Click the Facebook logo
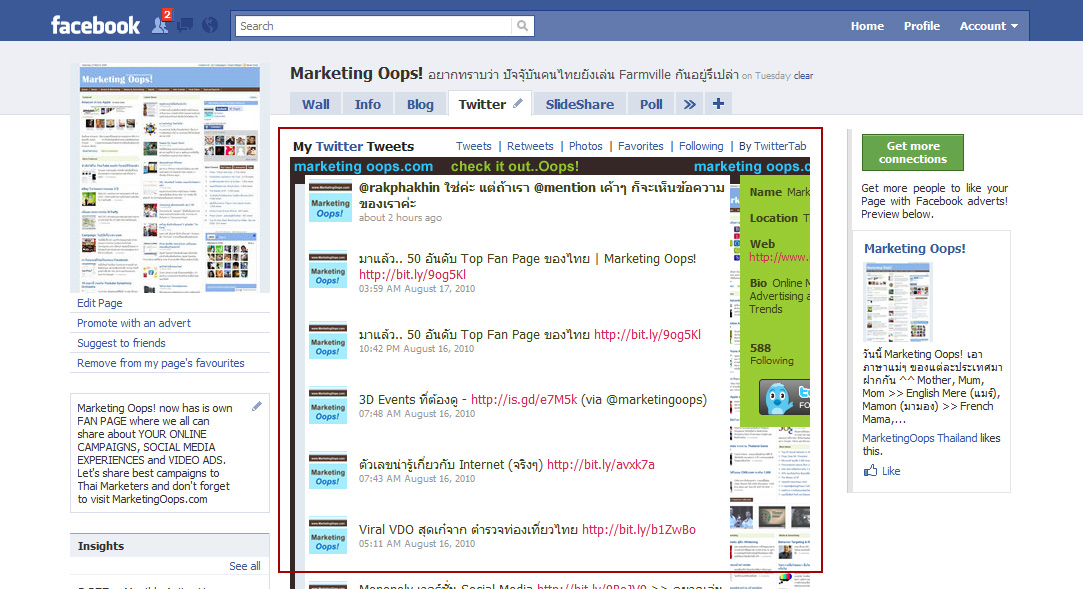1083x589 pixels. pos(95,26)
